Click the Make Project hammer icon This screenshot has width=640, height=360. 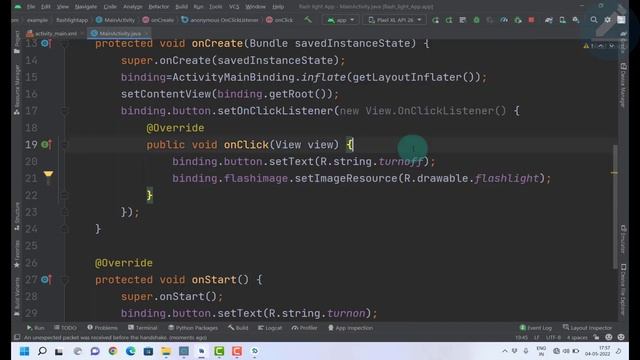pyautogui.click(x=308, y=20)
